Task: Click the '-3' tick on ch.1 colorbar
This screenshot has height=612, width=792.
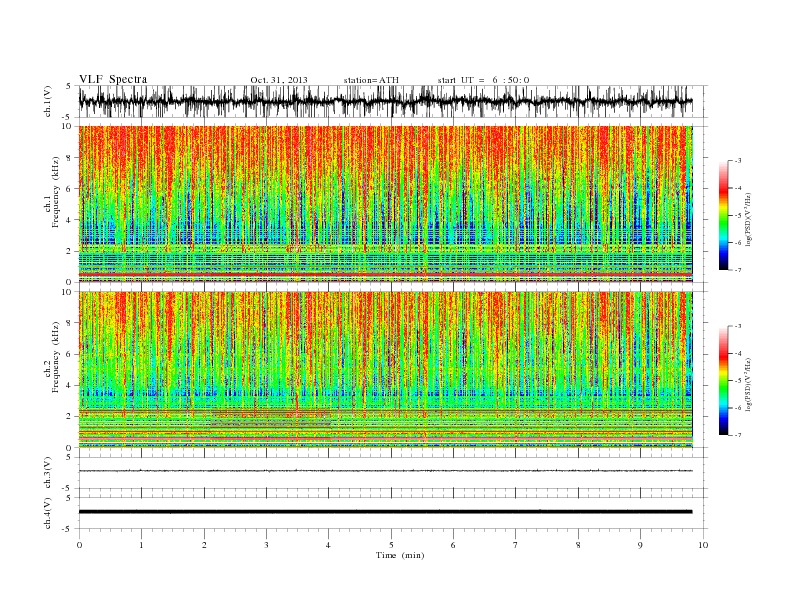Action: pyautogui.click(x=738, y=161)
